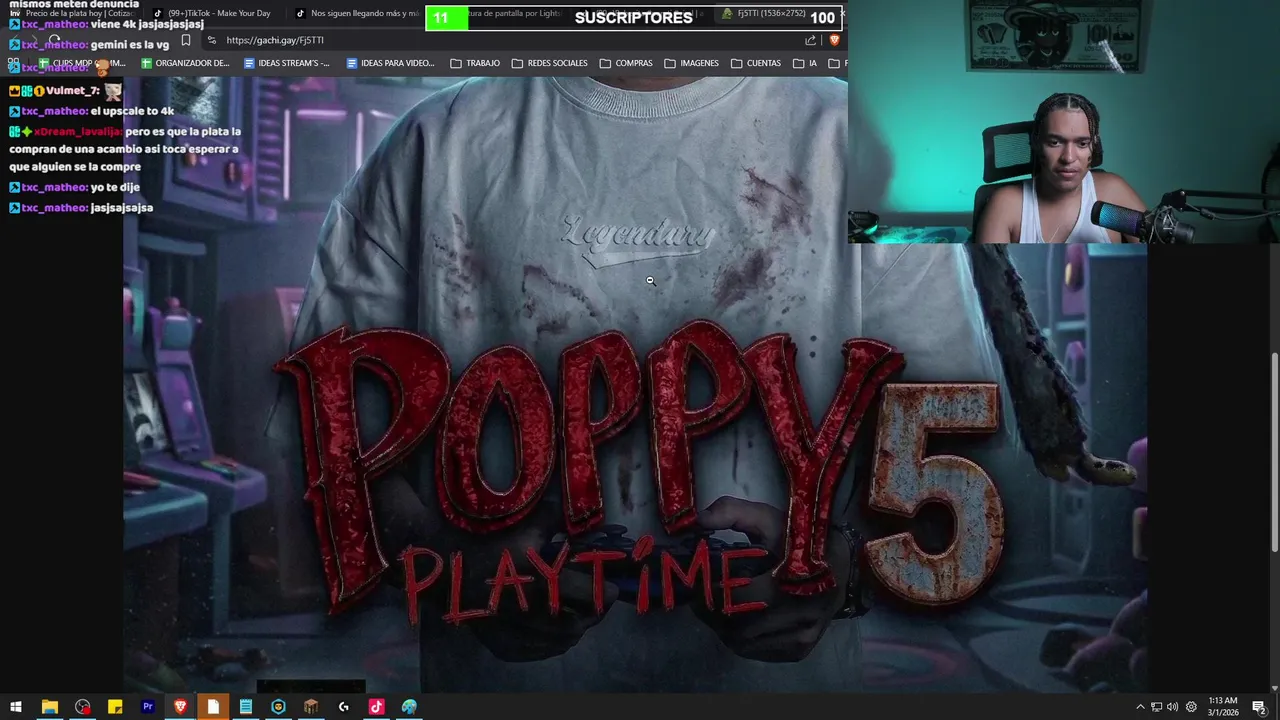The width and height of the screenshot is (1280, 720).
Task: Open the settings gear tray icon
Action: 1191,707
